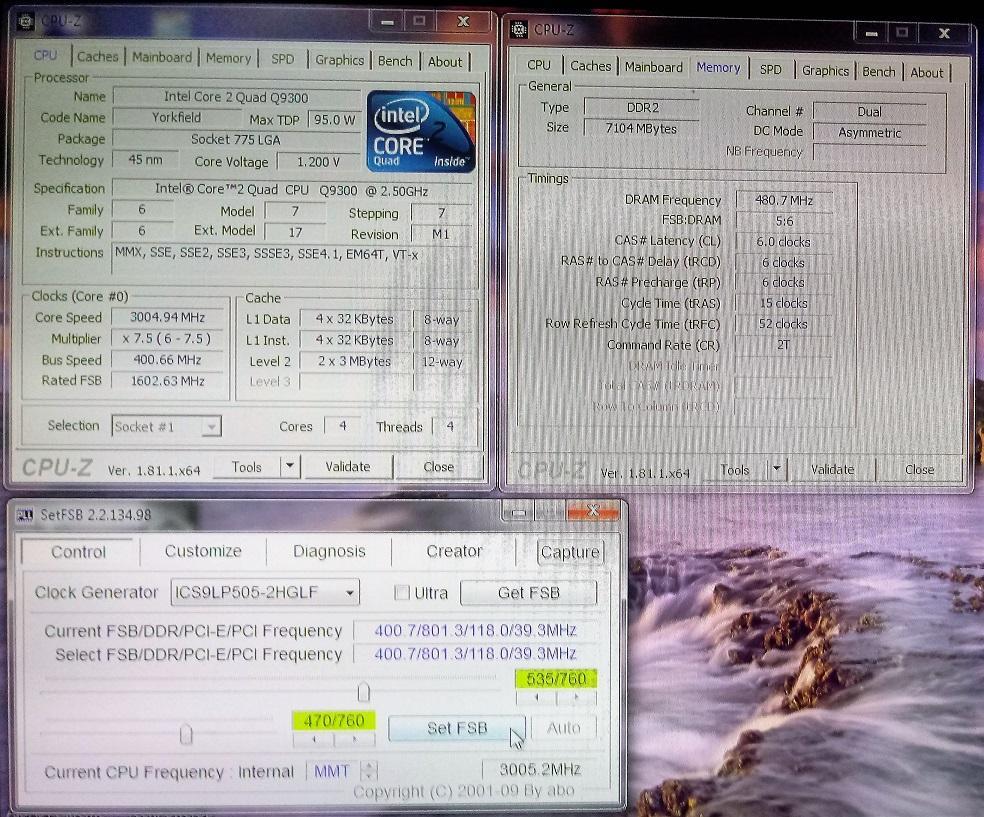Screen dimensions: 984x817
Task: Click FSB:DRAM ratio value 5:6
Action: pyautogui.click(x=784, y=222)
